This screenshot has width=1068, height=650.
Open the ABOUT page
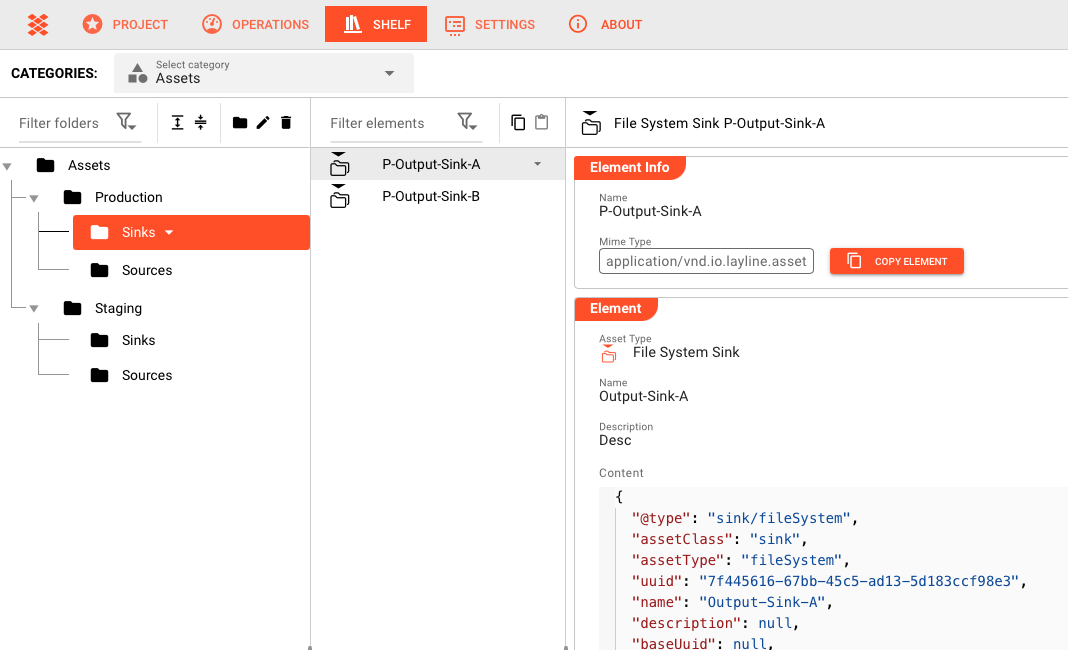coord(605,24)
